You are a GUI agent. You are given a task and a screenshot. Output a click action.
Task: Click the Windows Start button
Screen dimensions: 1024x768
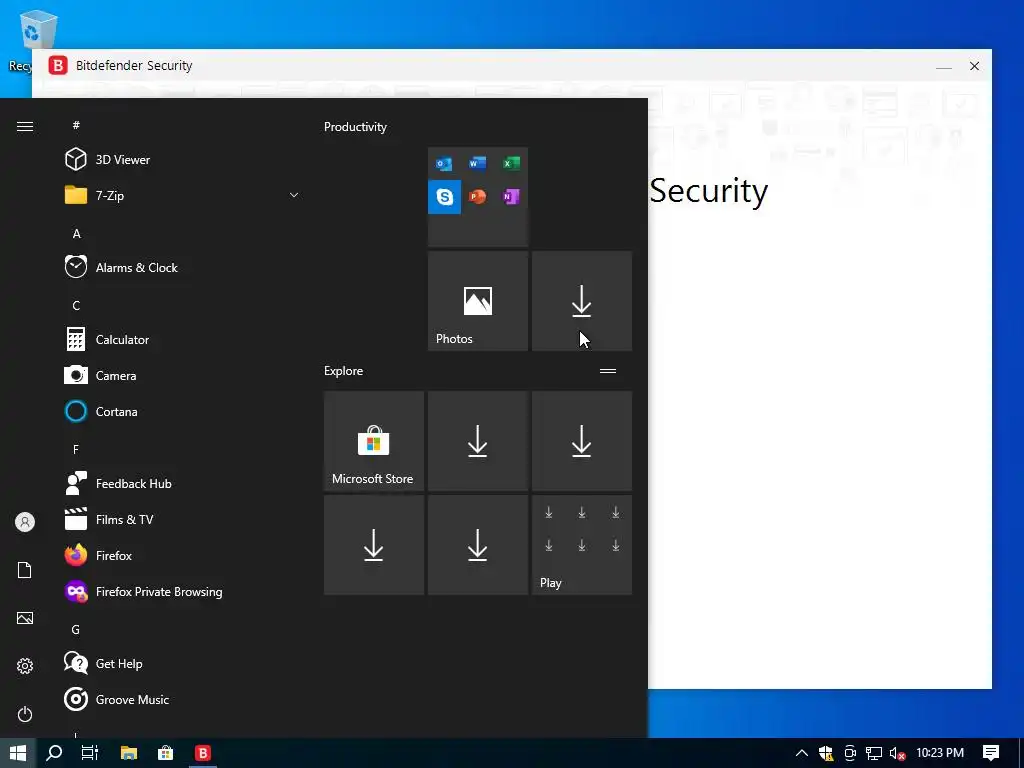coord(18,753)
